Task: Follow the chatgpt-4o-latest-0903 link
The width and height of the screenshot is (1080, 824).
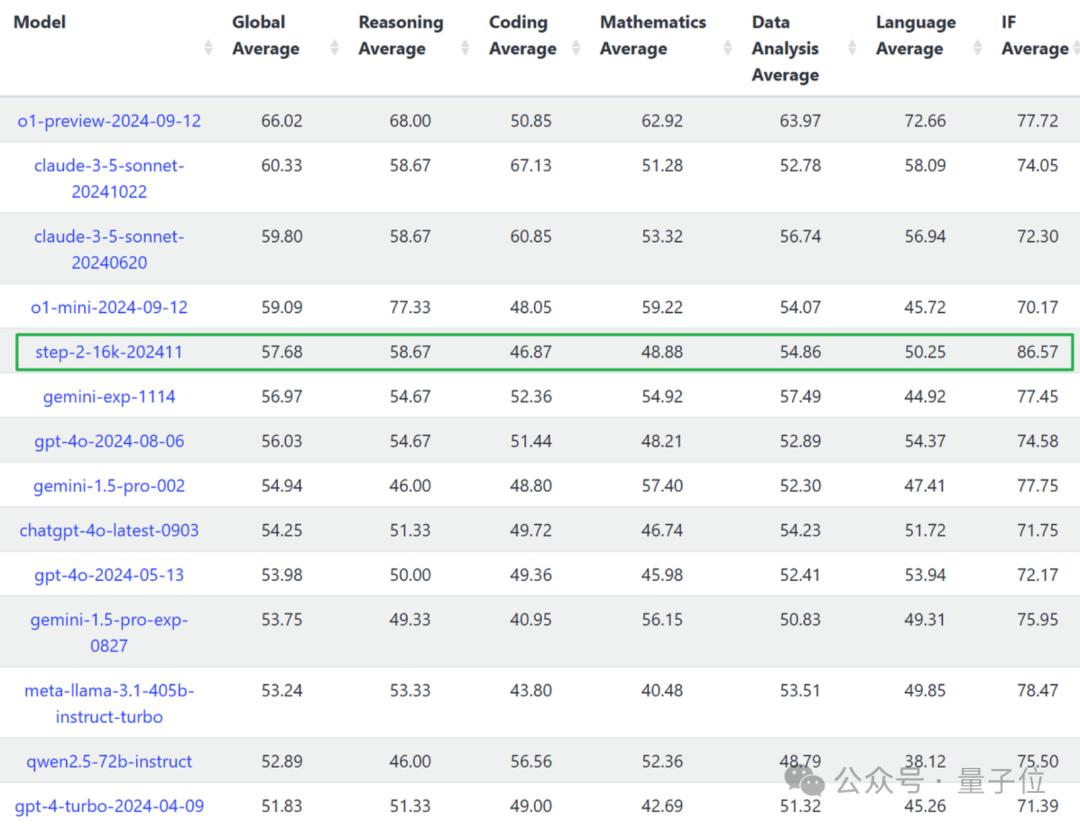Action: click(109, 531)
